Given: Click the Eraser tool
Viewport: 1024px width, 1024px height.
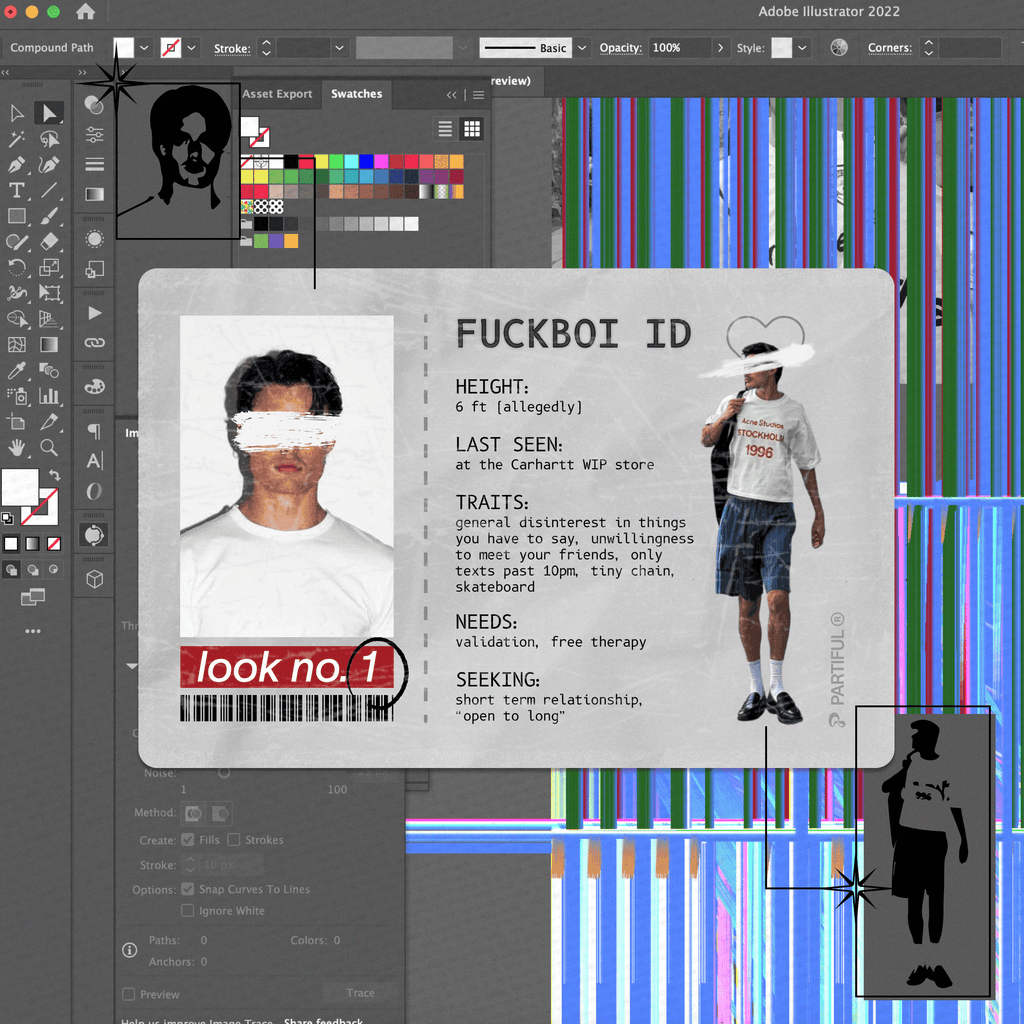Looking at the screenshot, I should [x=48, y=242].
